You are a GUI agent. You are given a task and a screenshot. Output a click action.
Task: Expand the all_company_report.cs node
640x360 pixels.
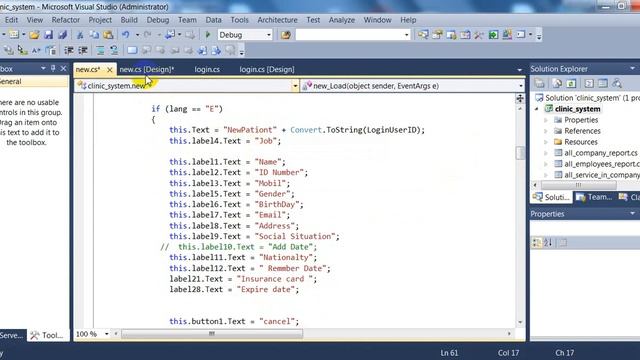pyautogui.click(x=546, y=153)
